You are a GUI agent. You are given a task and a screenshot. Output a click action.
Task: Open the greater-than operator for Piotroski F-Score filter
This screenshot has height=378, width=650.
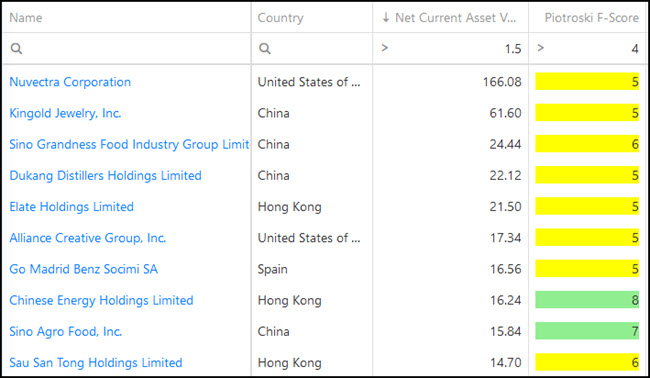coord(540,48)
